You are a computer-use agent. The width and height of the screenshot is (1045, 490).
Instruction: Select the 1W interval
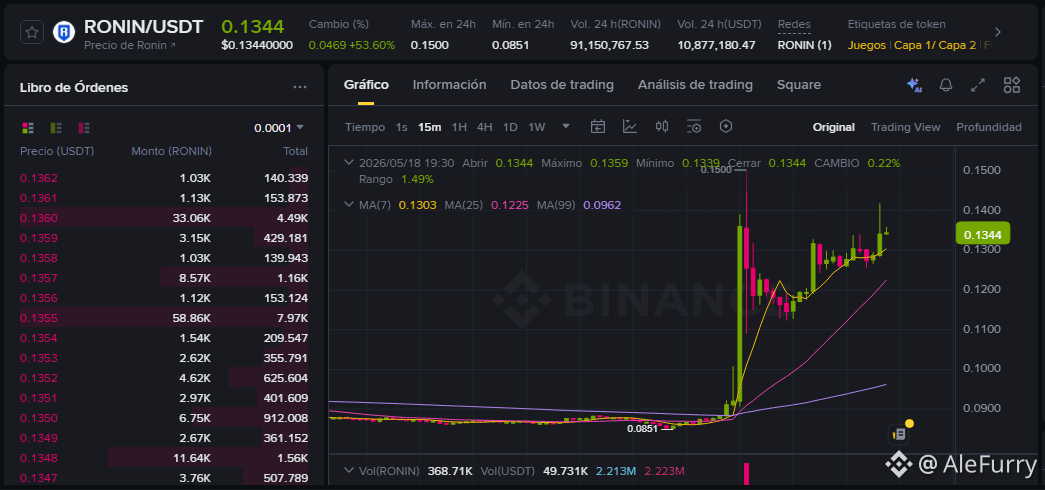coord(536,127)
